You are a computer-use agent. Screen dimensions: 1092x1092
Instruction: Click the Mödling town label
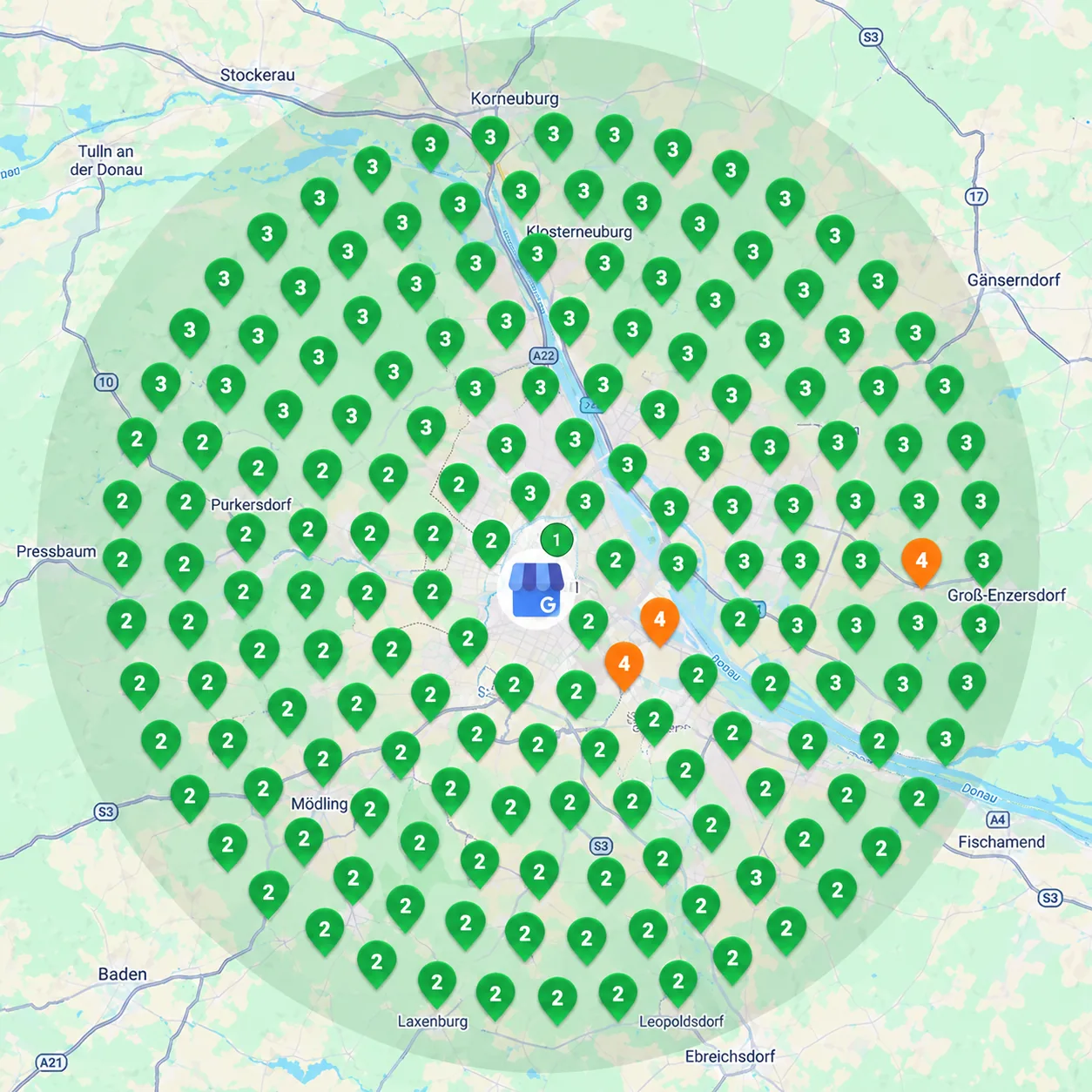click(x=320, y=804)
